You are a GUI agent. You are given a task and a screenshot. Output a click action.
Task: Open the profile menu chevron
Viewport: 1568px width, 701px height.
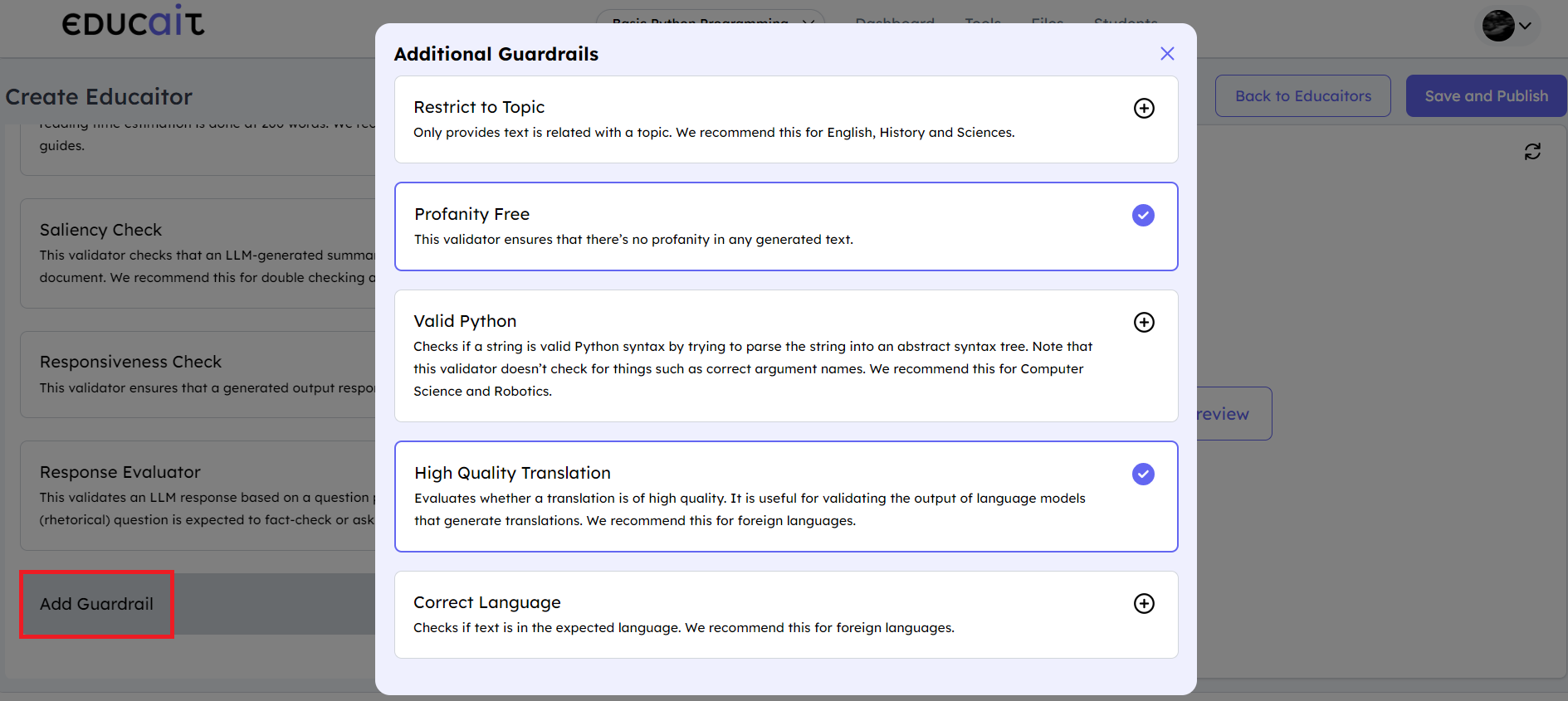click(1525, 26)
